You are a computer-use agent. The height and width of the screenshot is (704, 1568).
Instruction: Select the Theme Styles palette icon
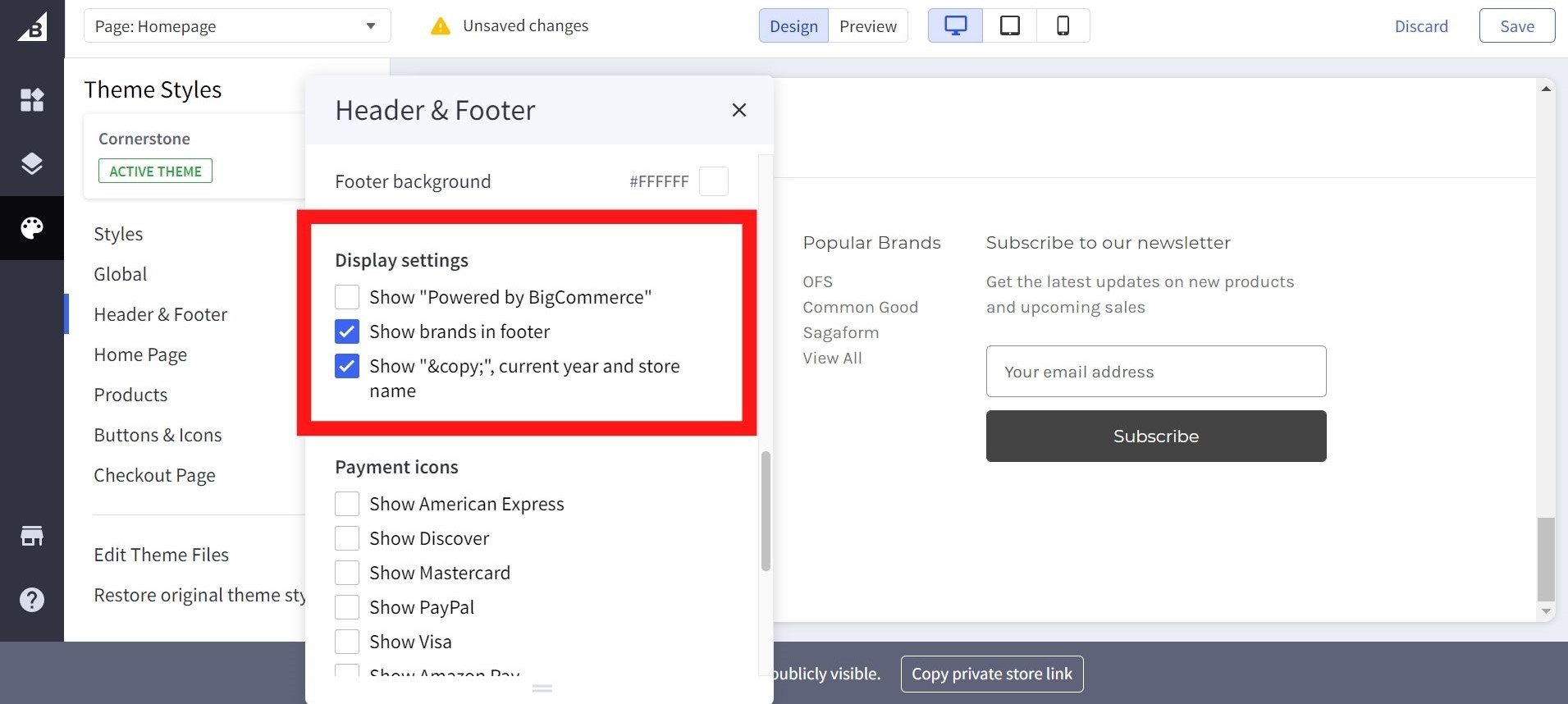pos(32,228)
